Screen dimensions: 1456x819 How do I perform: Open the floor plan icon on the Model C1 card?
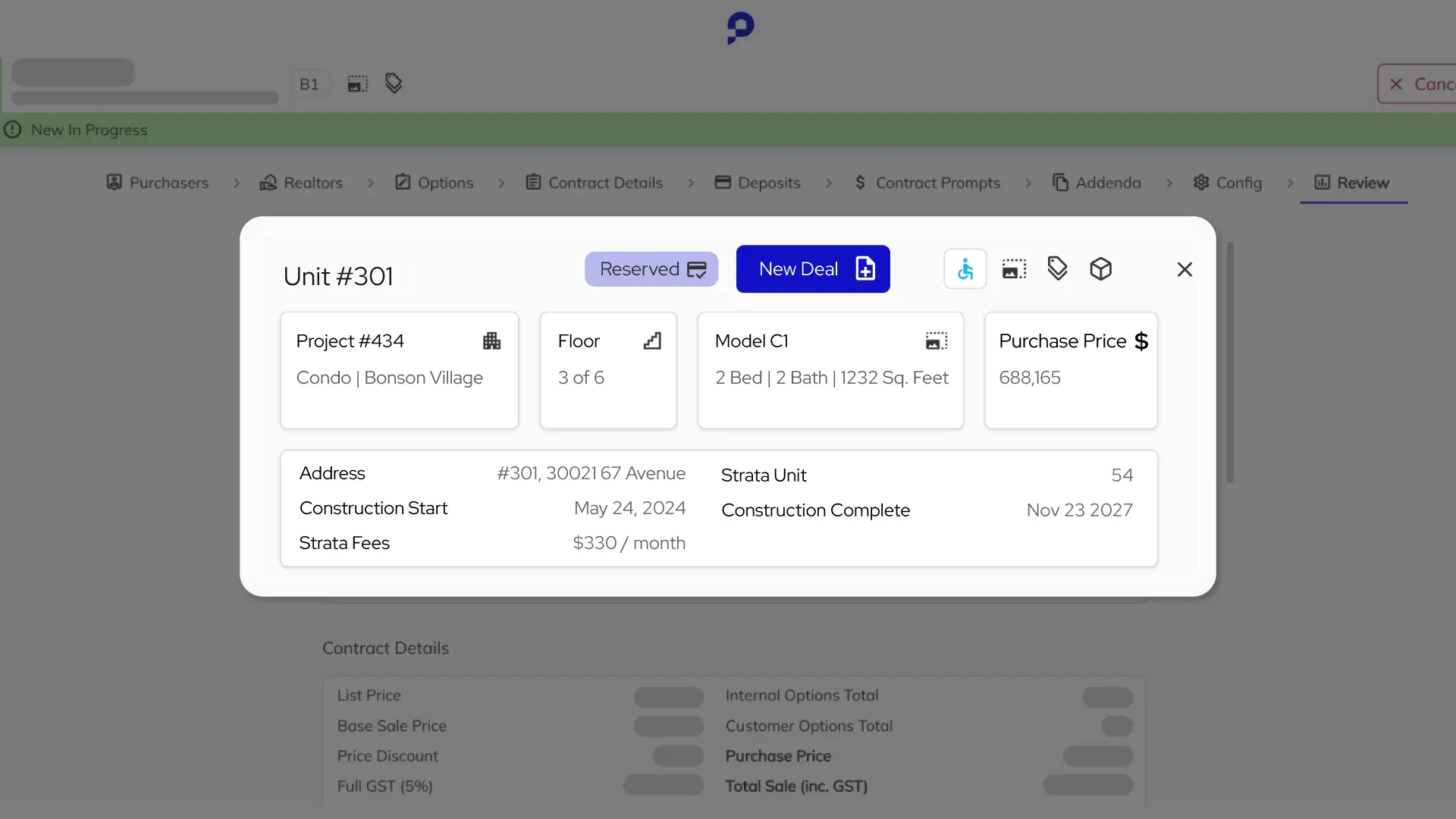936,340
